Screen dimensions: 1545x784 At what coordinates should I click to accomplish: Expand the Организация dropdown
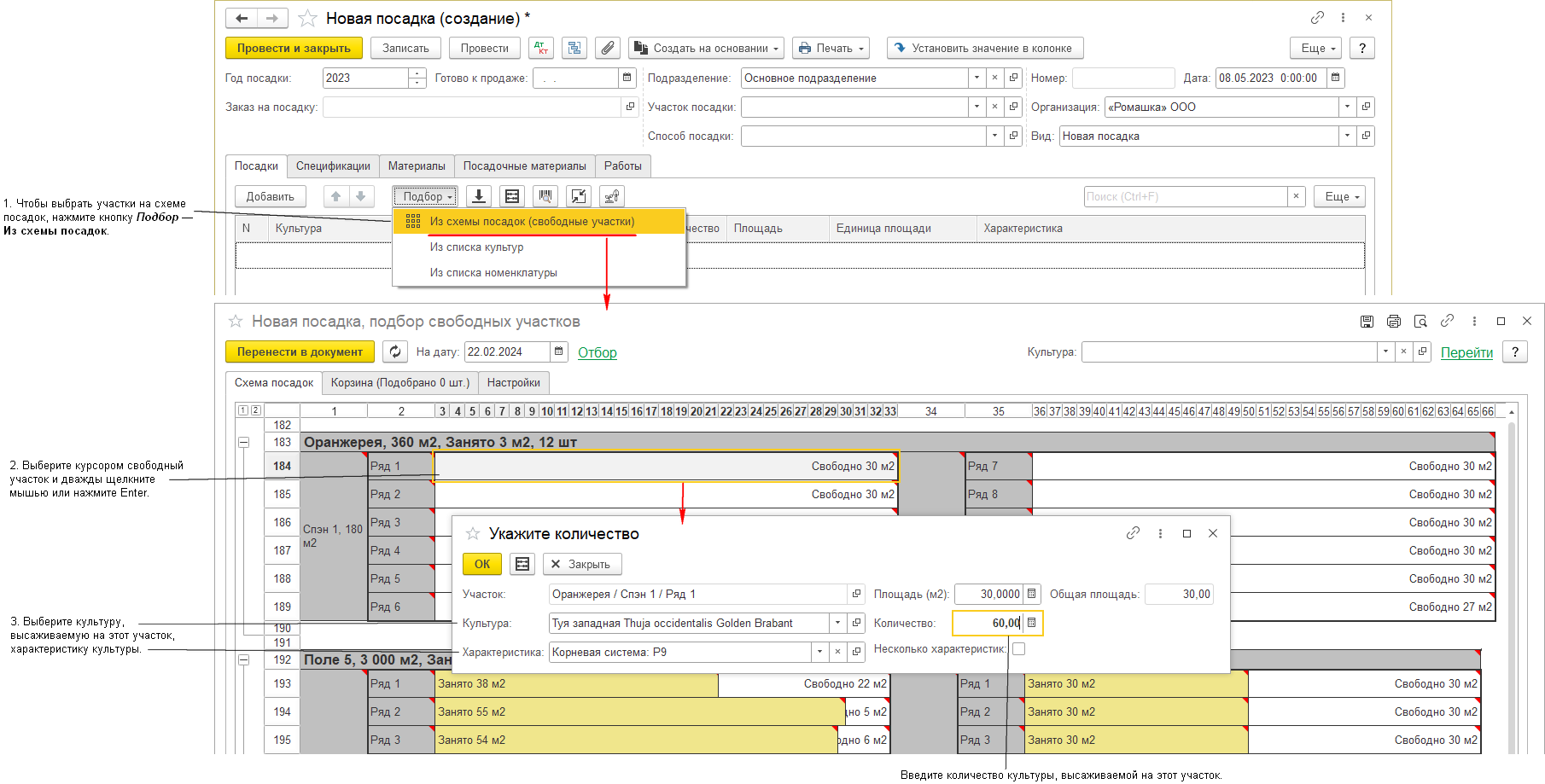[x=1348, y=107]
